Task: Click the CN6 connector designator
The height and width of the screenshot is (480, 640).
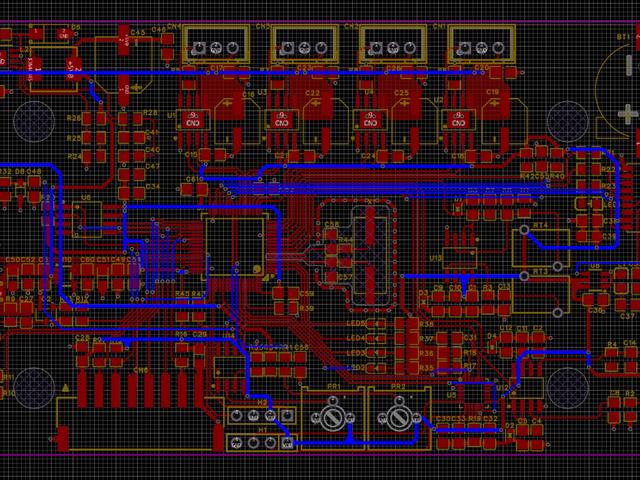Action: click(x=141, y=370)
